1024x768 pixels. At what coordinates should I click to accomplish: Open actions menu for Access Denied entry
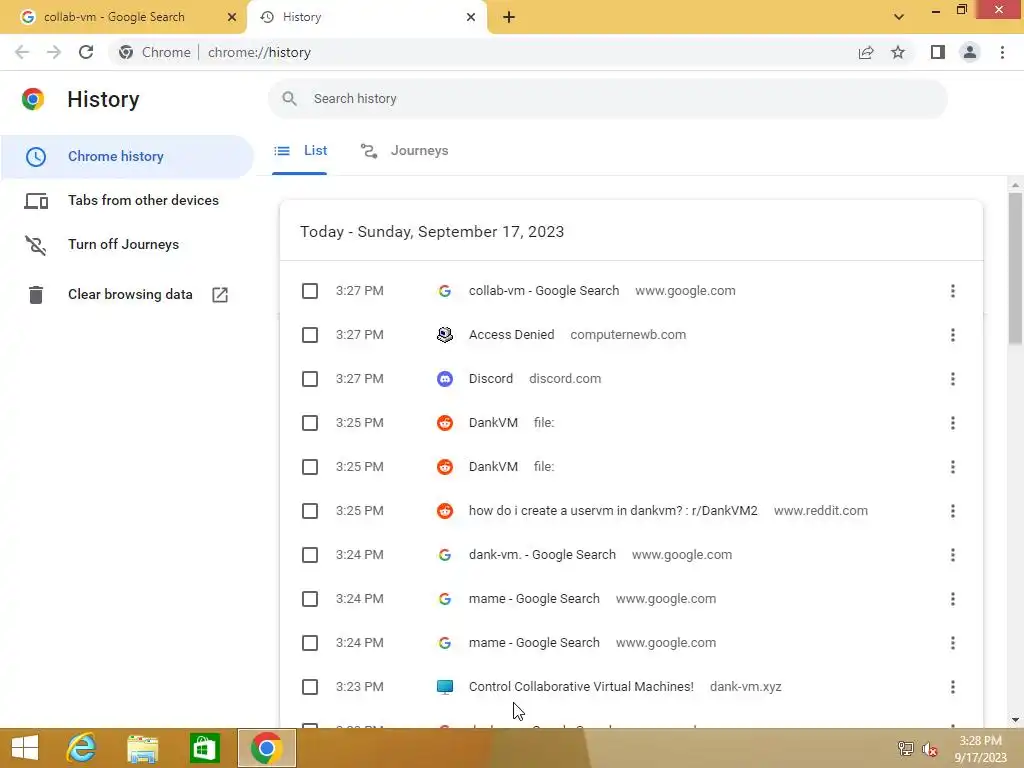tap(953, 335)
